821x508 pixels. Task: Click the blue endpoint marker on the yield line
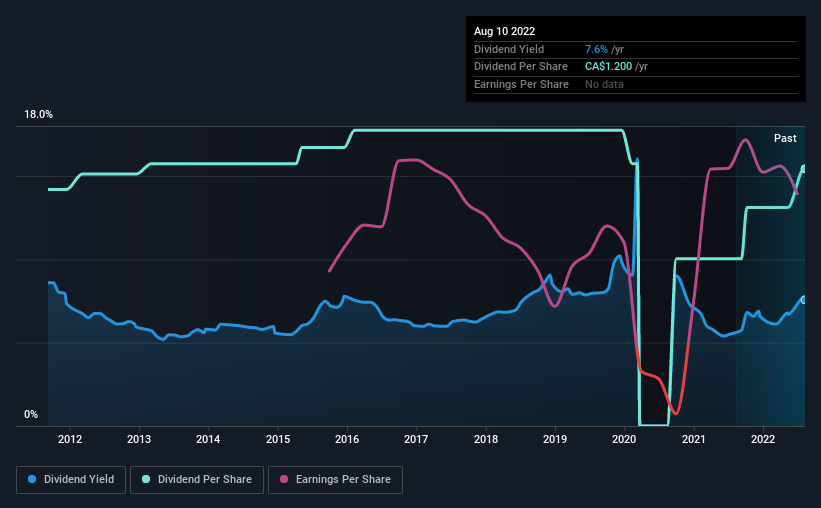click(803, 300)
